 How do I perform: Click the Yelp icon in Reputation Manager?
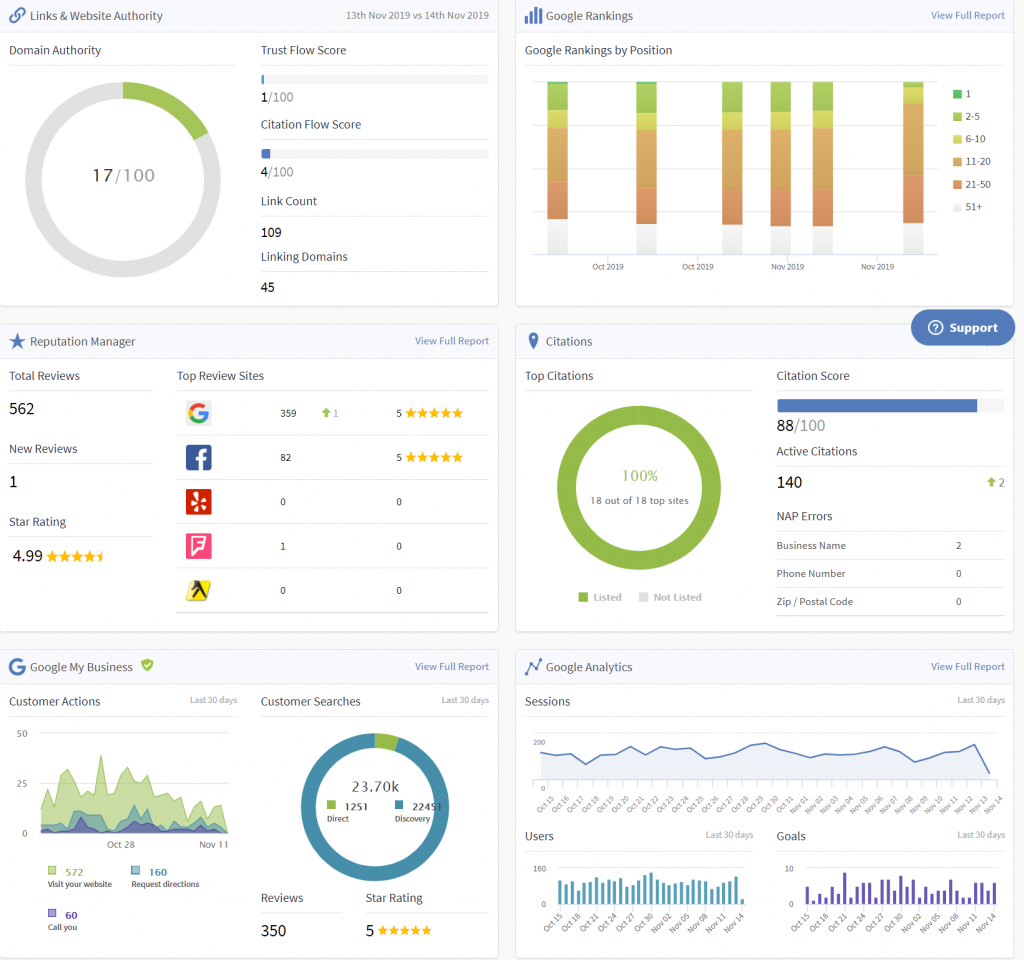(198, 501)
